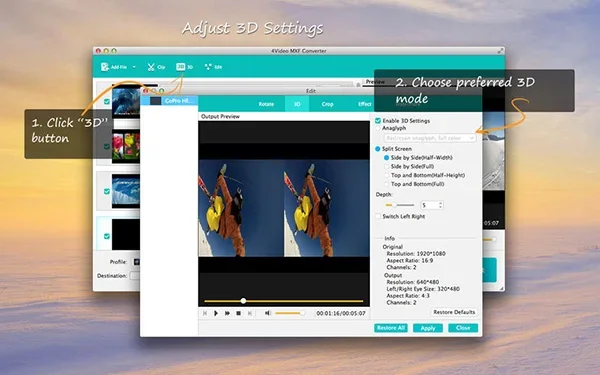Mute the preview volume speaker icon
The height and width of the screenshot is (375, 600).
(x=268, y=313)
